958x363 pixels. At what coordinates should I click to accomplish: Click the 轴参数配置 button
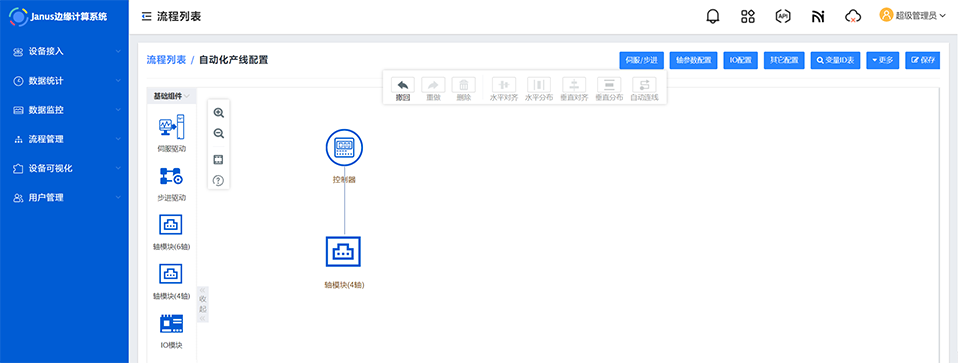pos(693,60)
